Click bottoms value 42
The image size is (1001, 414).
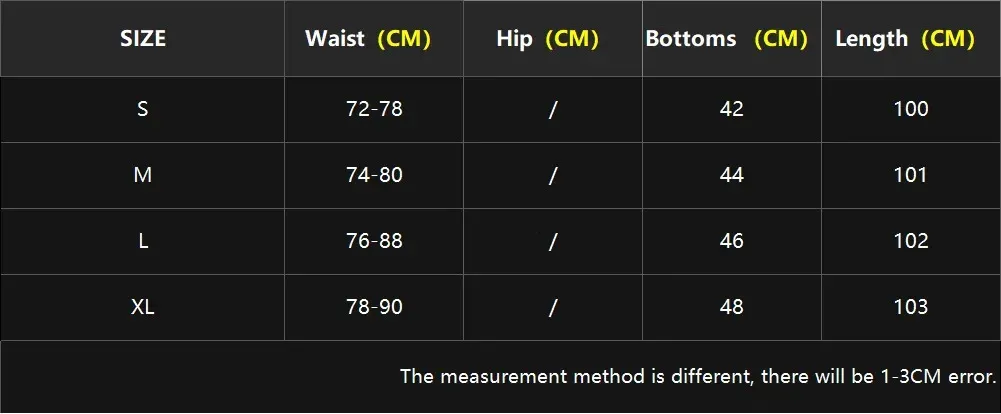pos(732,109)
